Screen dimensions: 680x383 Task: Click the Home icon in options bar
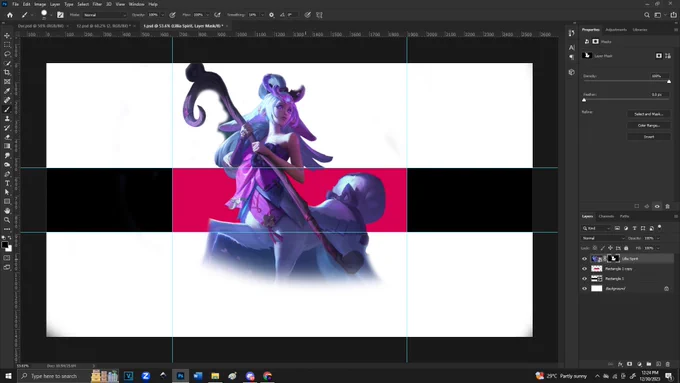click(10, 15)
